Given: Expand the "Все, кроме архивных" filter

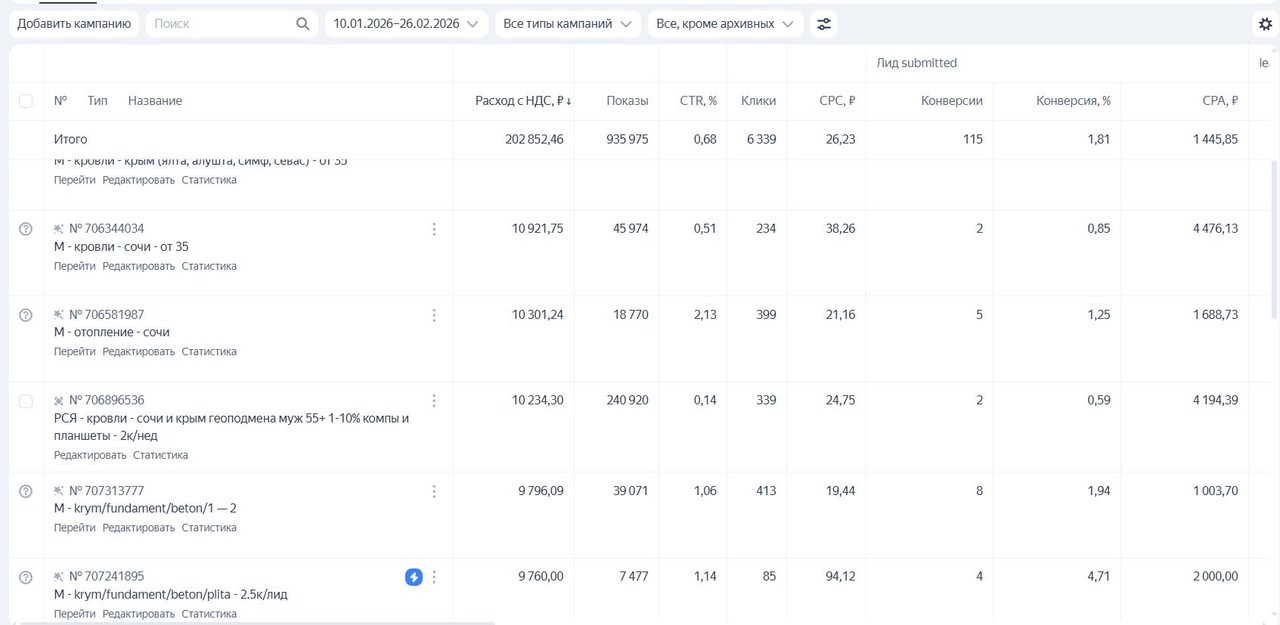Looking at the screenshot, I should pyautogui.click(x=725, y=24).
